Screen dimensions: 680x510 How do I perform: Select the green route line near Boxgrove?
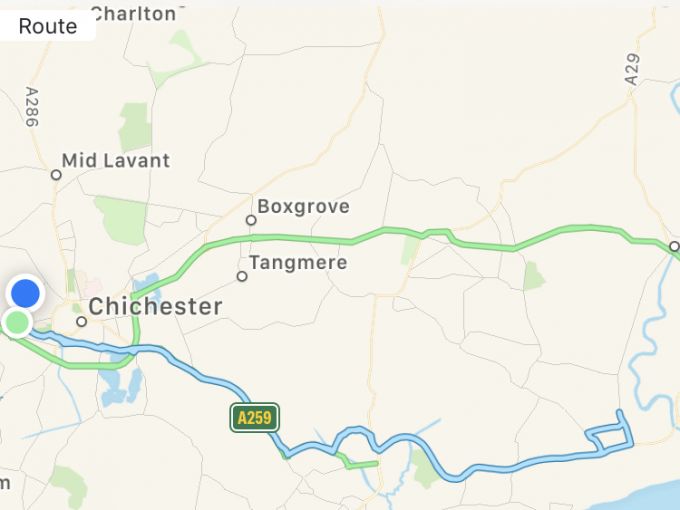[x=304, y=239]
